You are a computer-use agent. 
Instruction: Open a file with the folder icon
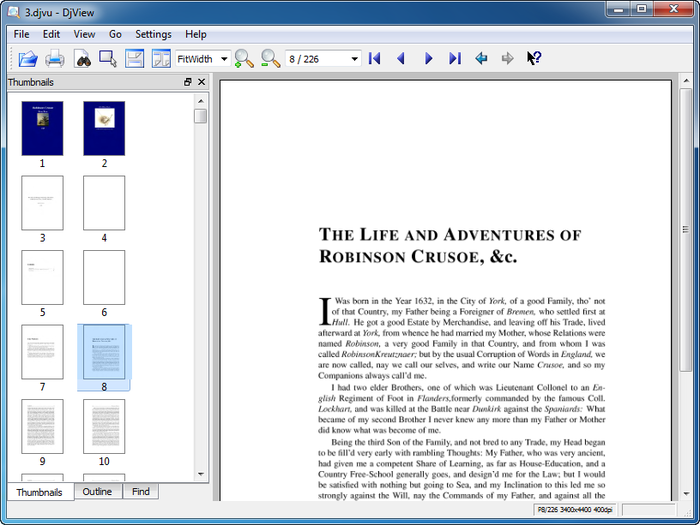click(x=28, y=58)
